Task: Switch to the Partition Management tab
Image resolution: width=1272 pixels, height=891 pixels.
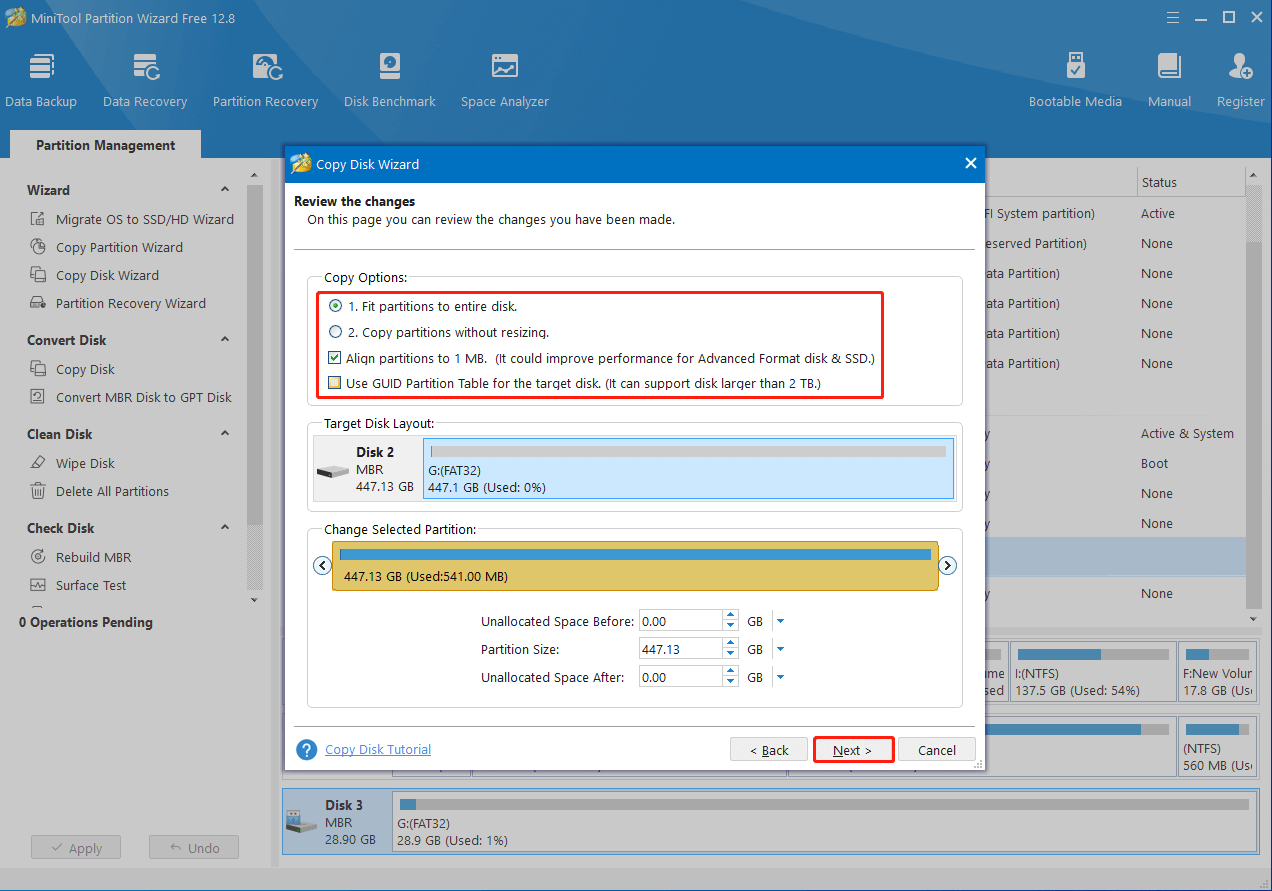Action: click(x=105, y=145)
